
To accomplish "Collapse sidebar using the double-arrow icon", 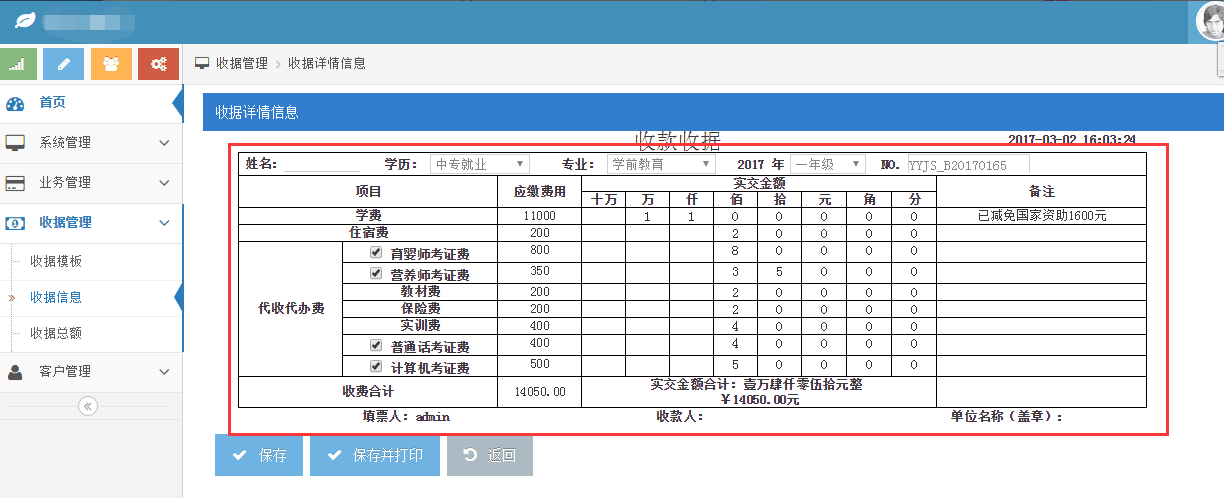I will 88,406.
